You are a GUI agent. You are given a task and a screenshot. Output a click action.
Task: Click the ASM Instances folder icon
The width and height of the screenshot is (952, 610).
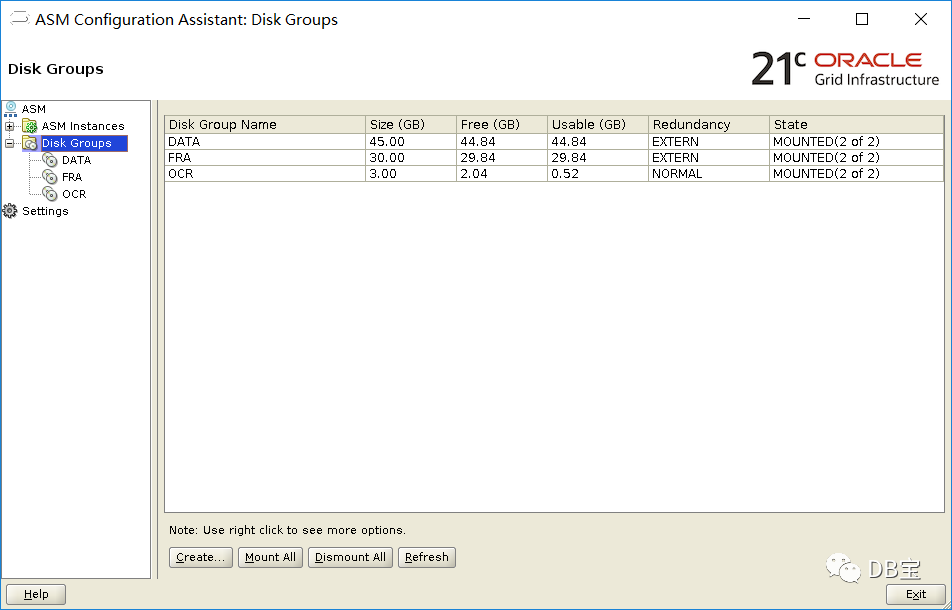click(29, 126)
